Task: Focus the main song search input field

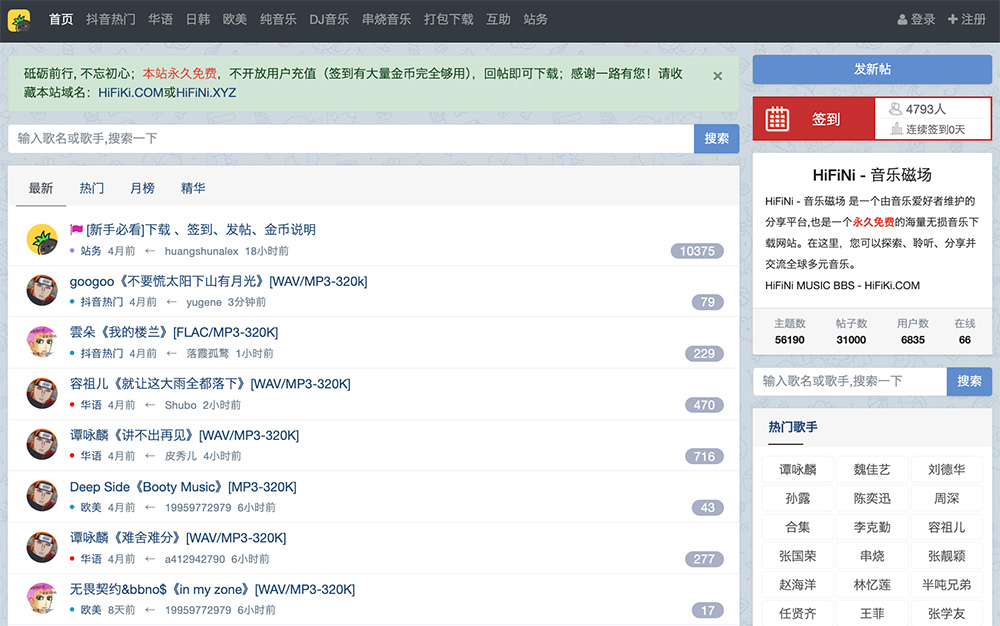Action: tap(350, 139)
